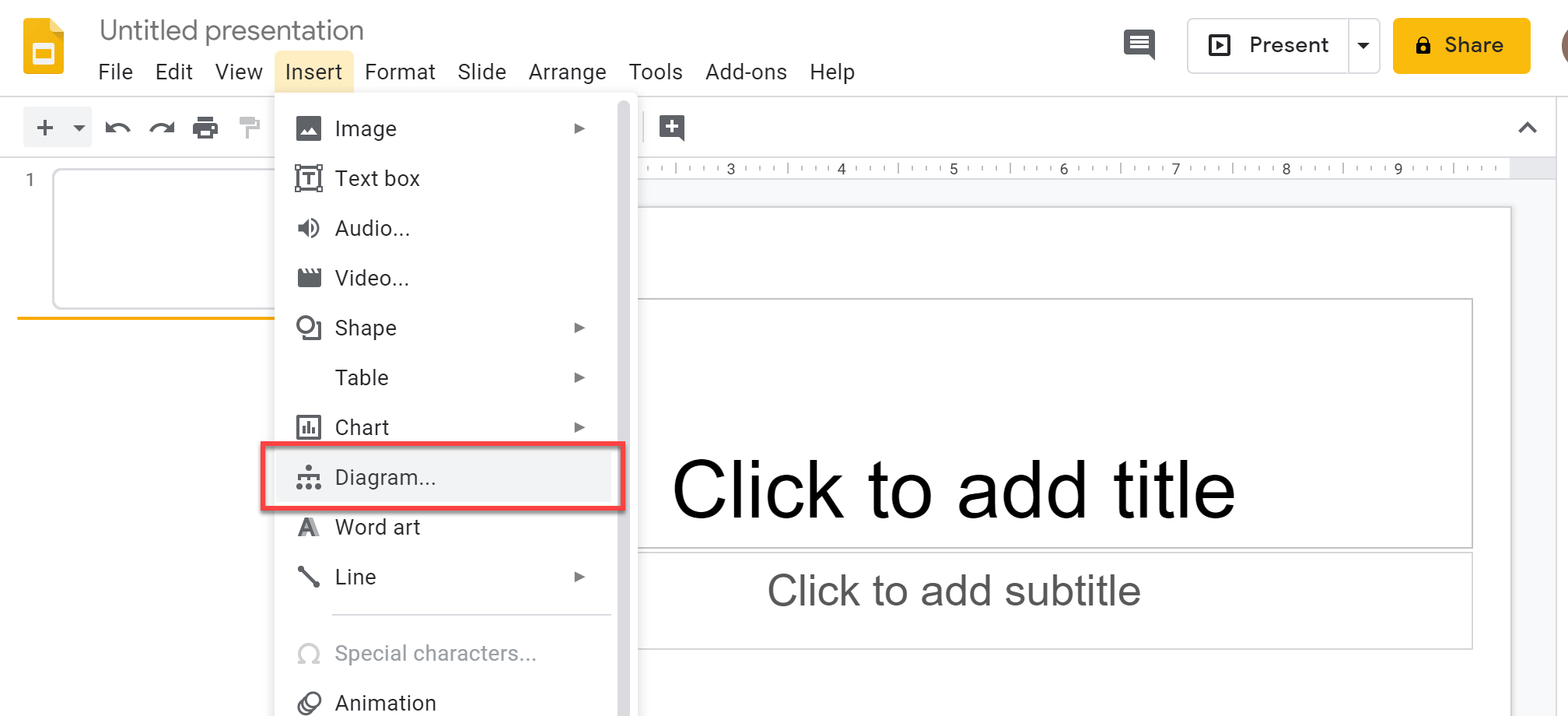The image size is (1568, 716).
Task: Open the Present options dropdown arrow
Action: pos(1363,46)
